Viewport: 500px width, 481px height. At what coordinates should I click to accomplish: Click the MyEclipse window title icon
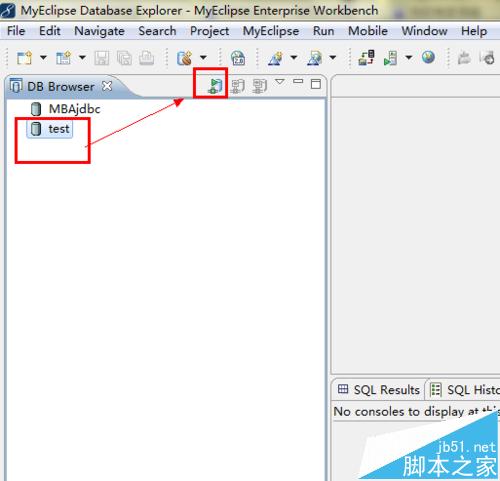[8, 10]
